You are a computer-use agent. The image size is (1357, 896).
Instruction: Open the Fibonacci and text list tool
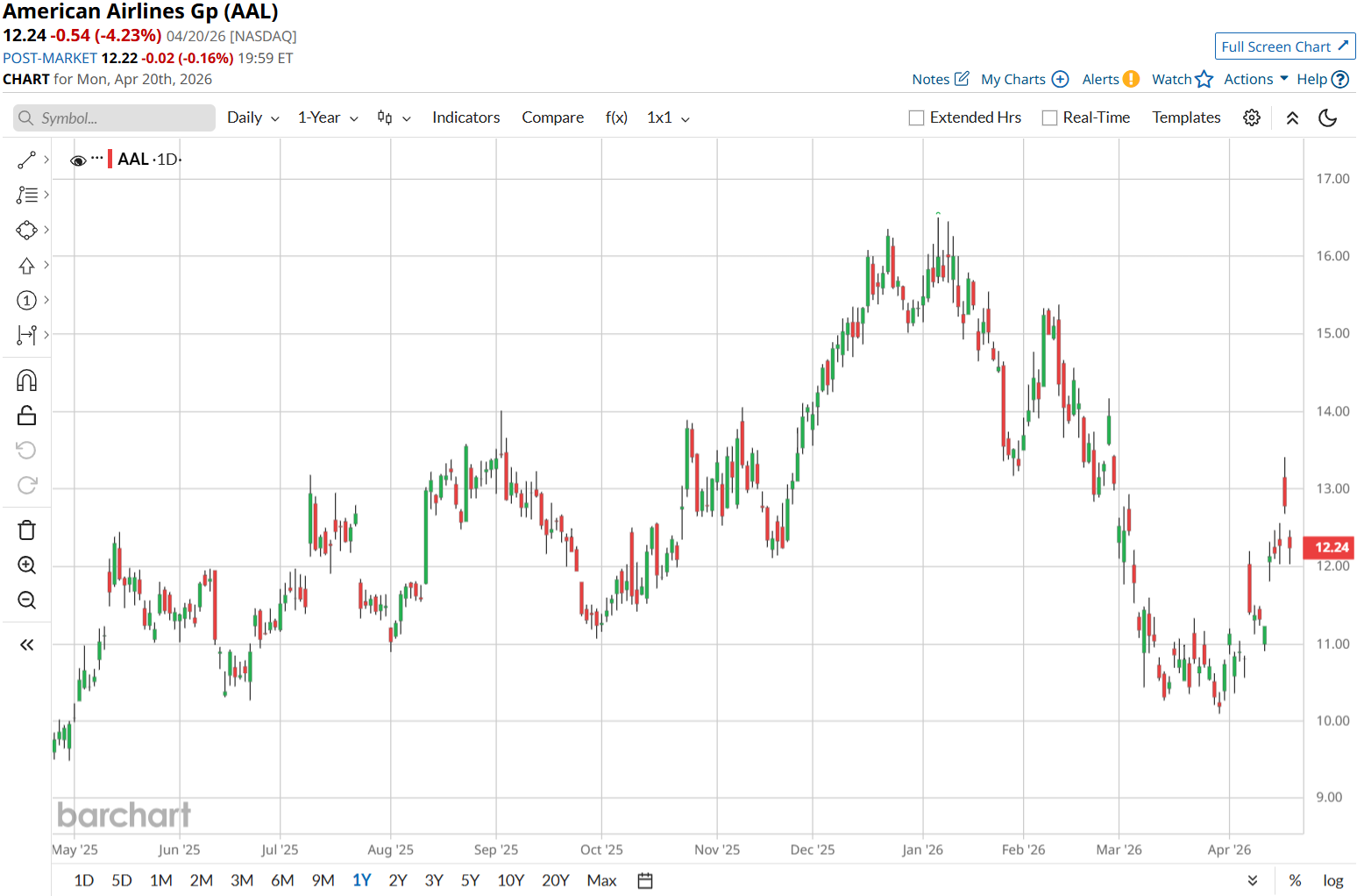[26, 195]
